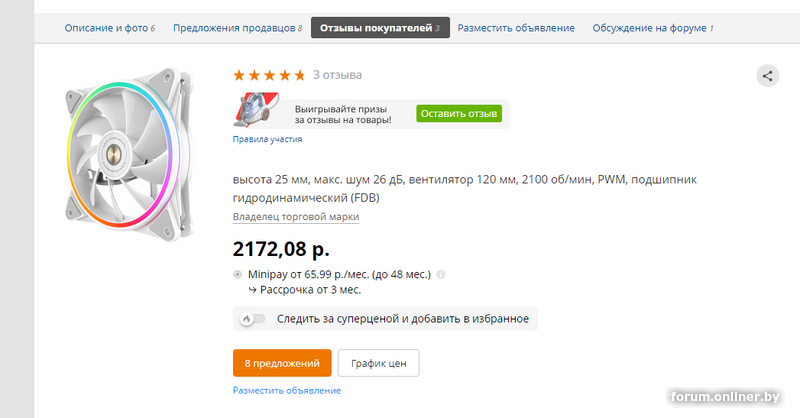This screenshot has height=418, width=800.
Task: Click the vacuum cleaner prize image
Action: click(257, 109)
